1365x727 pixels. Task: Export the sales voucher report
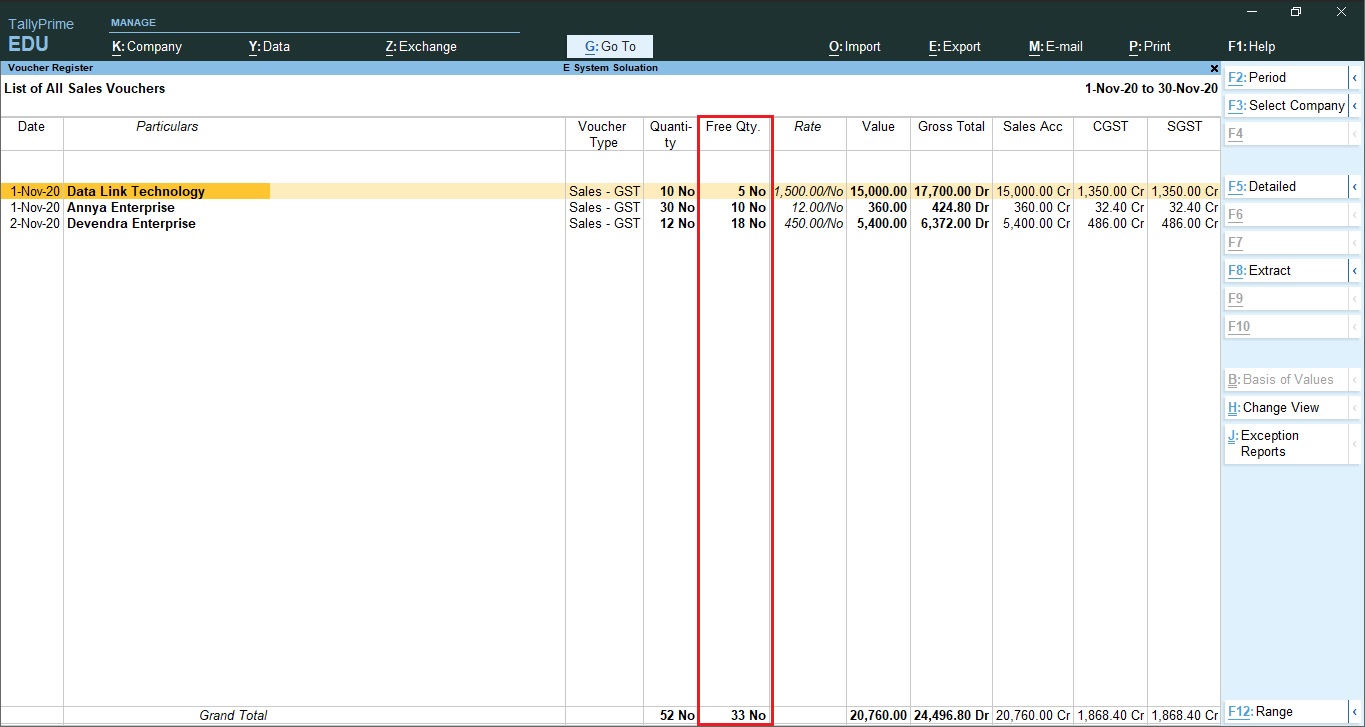[x=953, y=46]
